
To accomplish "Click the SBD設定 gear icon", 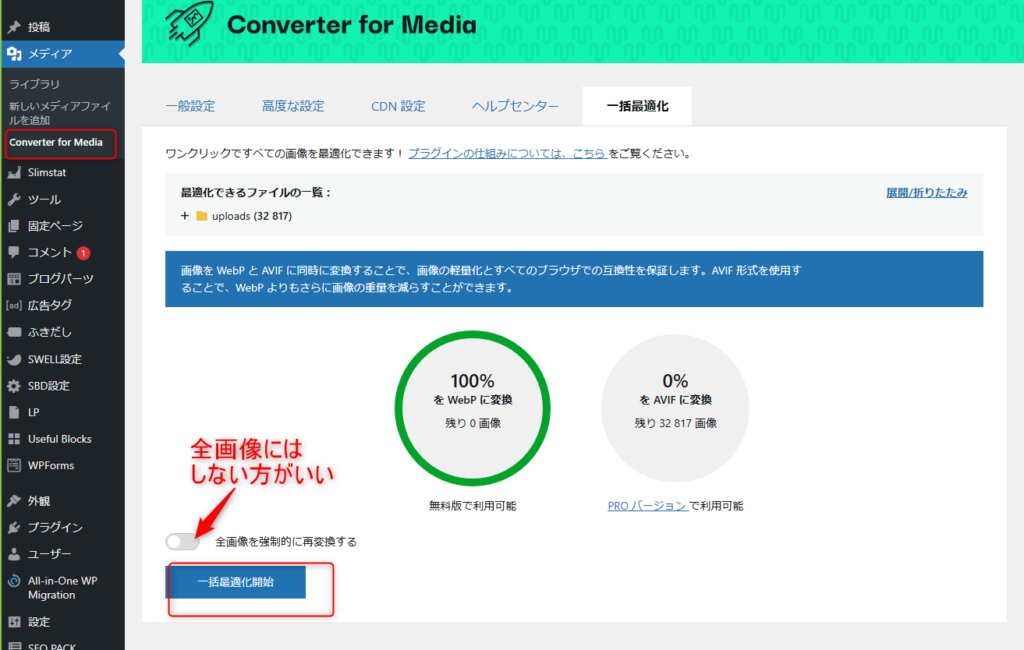I will click(x=14, y=386).
